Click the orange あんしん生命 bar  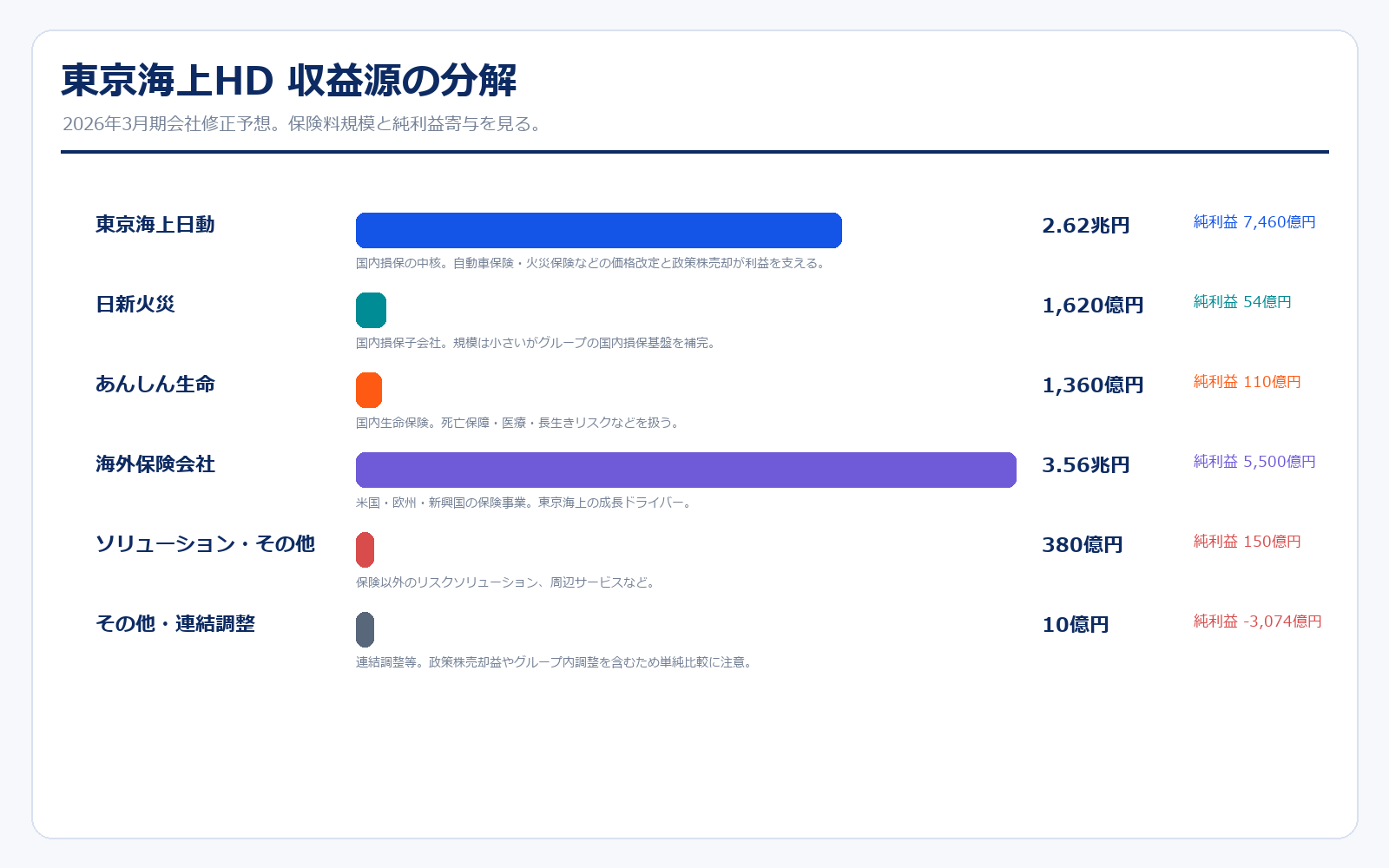click(x=369, y=390)
